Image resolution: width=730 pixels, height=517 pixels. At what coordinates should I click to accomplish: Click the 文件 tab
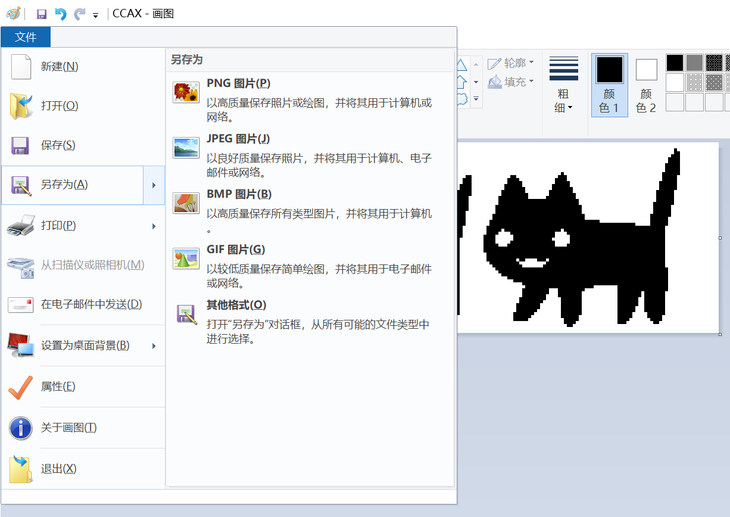coord(26,37)
